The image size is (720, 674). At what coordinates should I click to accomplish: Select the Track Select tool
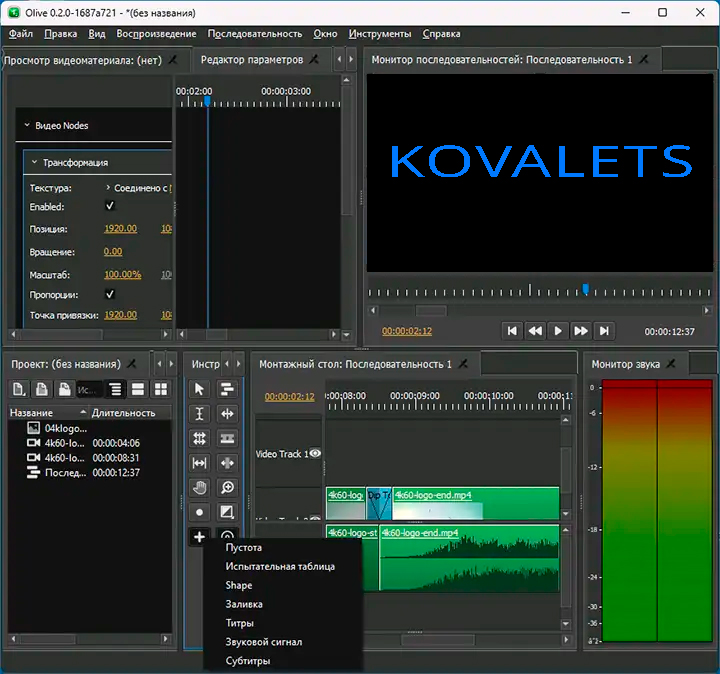click(x=227, y=389)
